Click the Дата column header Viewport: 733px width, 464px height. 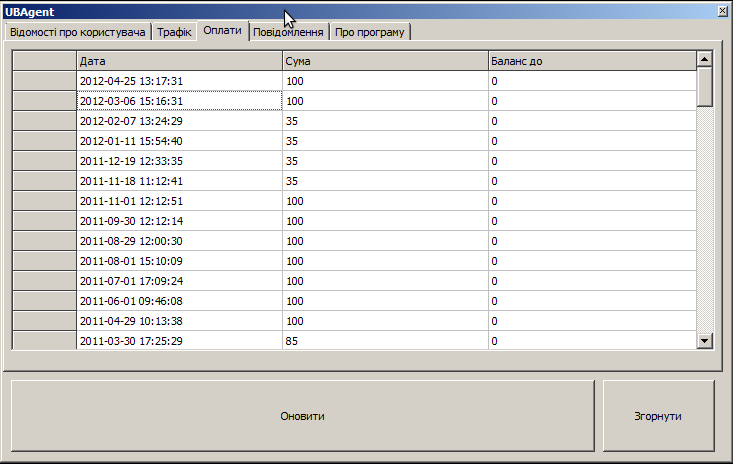pos(180,61)
